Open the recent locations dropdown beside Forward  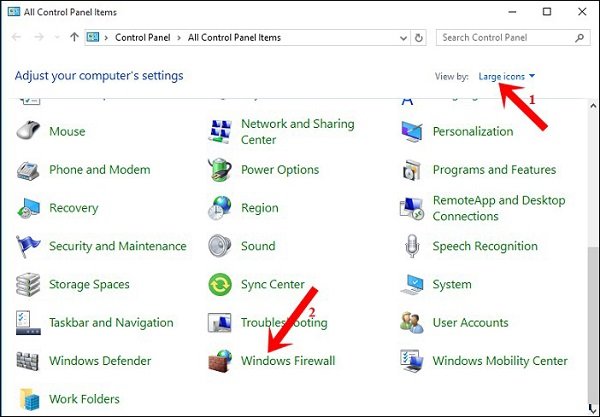[x=57, y=38]
